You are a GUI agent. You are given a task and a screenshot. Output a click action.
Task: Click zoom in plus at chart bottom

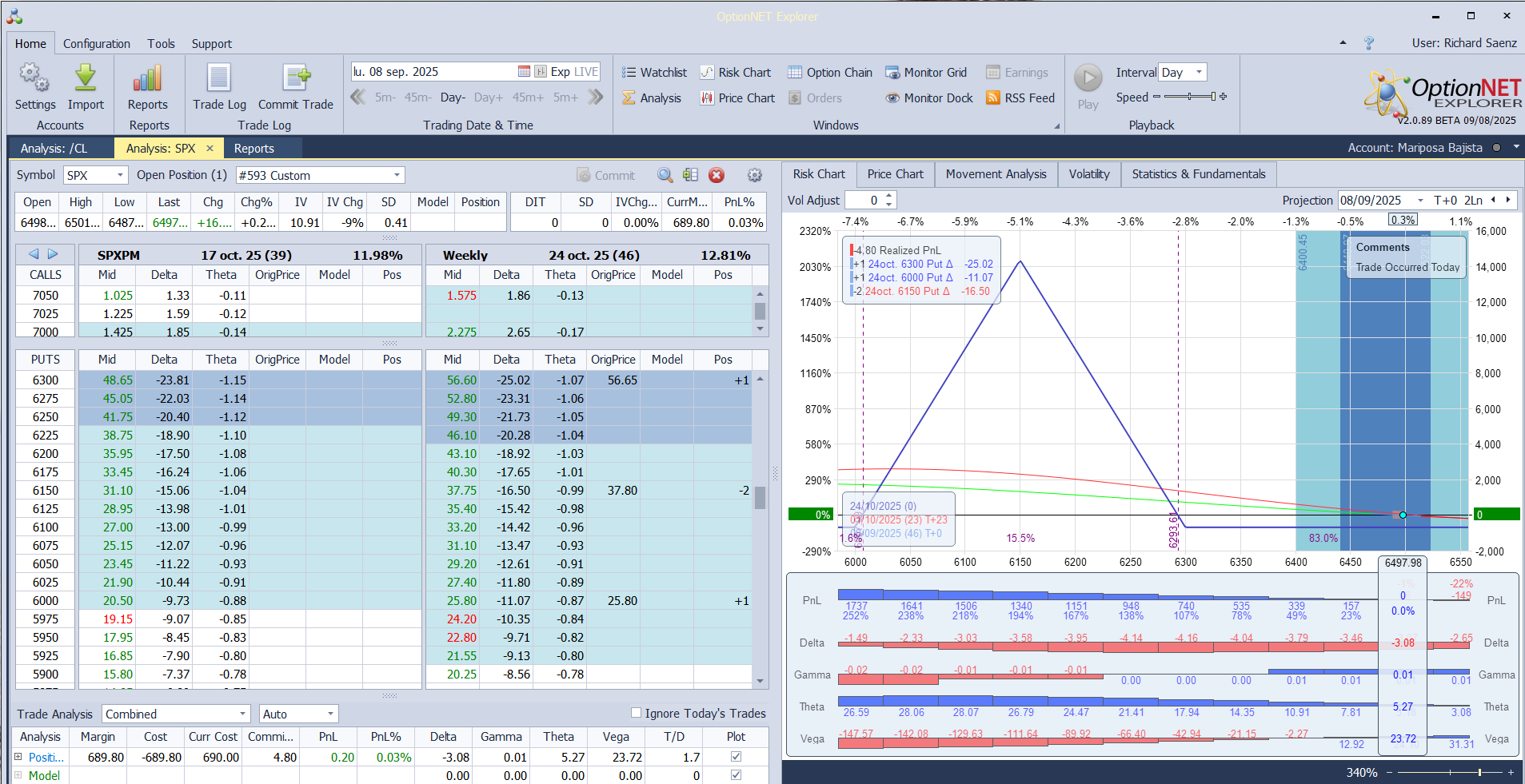[1511, 772]
